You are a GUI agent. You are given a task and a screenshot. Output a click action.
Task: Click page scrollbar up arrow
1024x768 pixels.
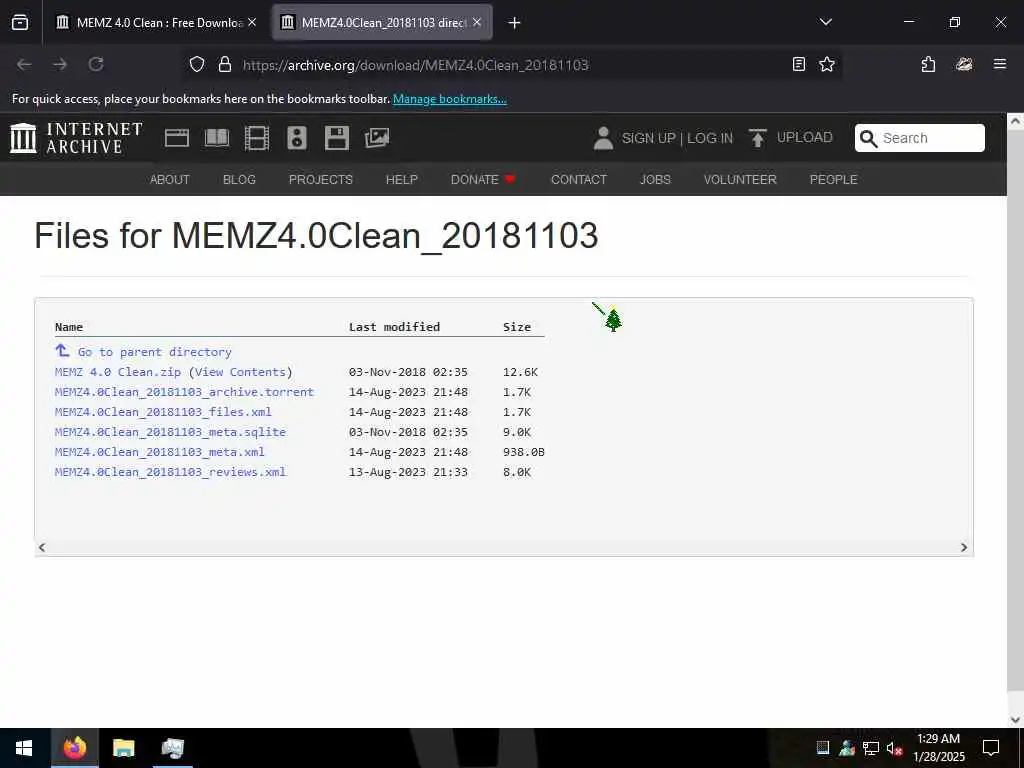[x=1015, y=121]
